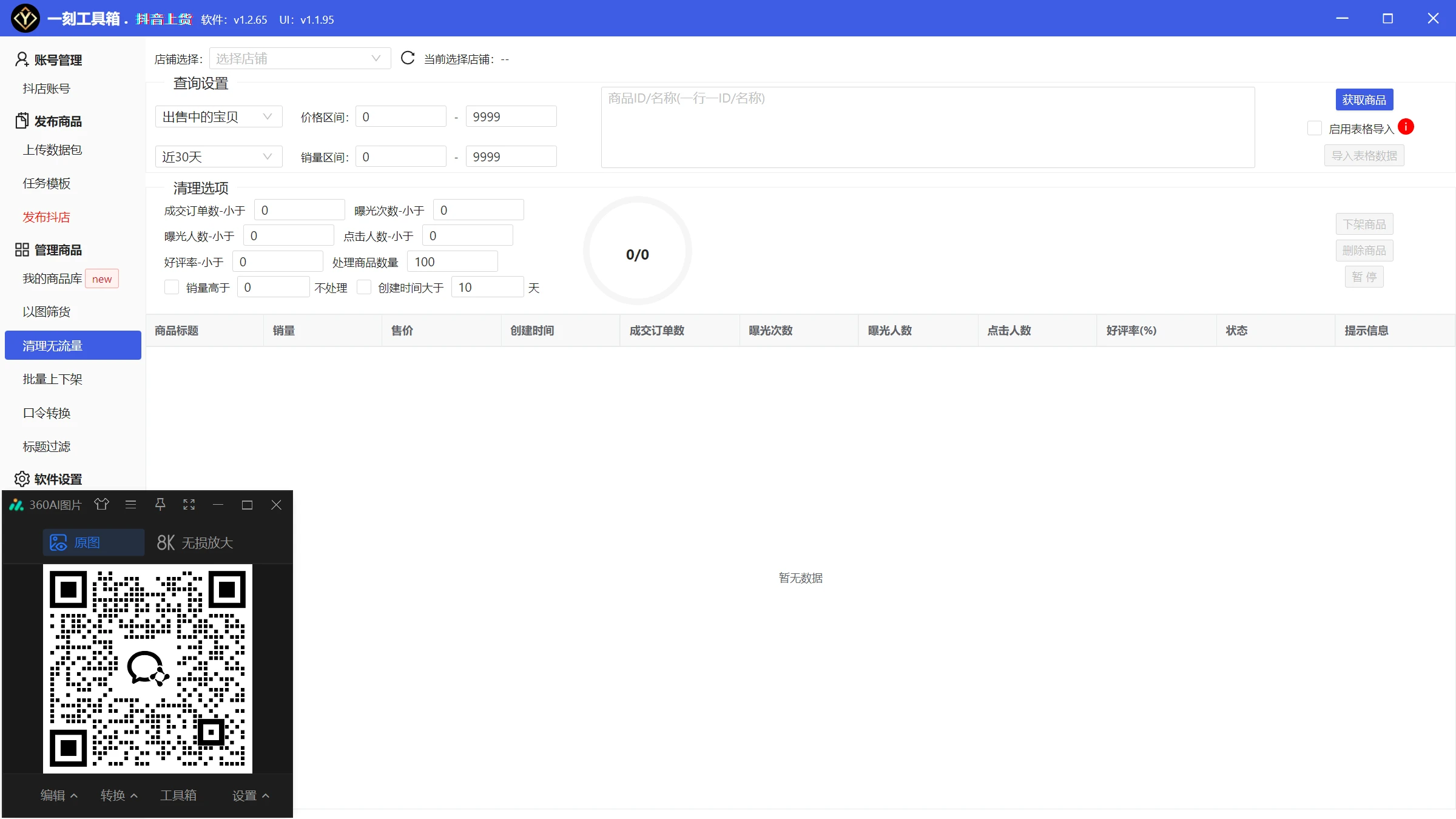The width and height of the screenshot is (1456, 819).
Task: Focus the 价格区间 maximum 9999 field
Action: tap(511, 116)
